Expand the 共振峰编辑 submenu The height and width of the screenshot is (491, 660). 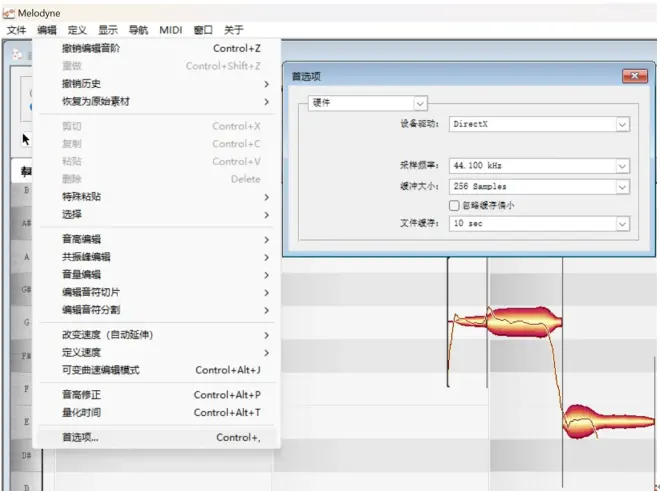157,257
